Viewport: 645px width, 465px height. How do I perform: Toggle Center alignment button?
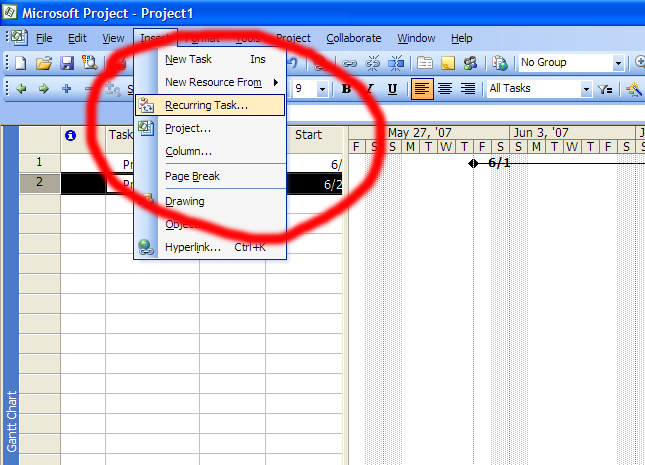[x=445, y=89]
